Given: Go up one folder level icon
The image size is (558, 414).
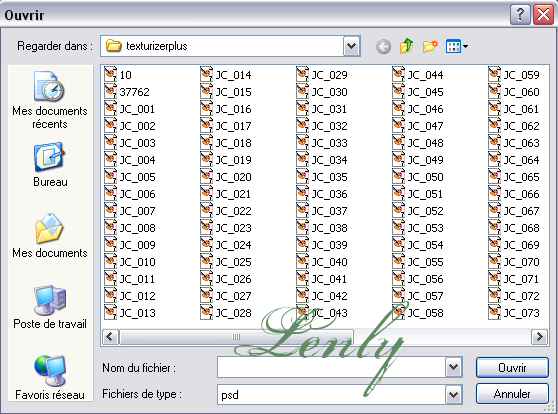Looking at the screenshot, I should [407, 46].
